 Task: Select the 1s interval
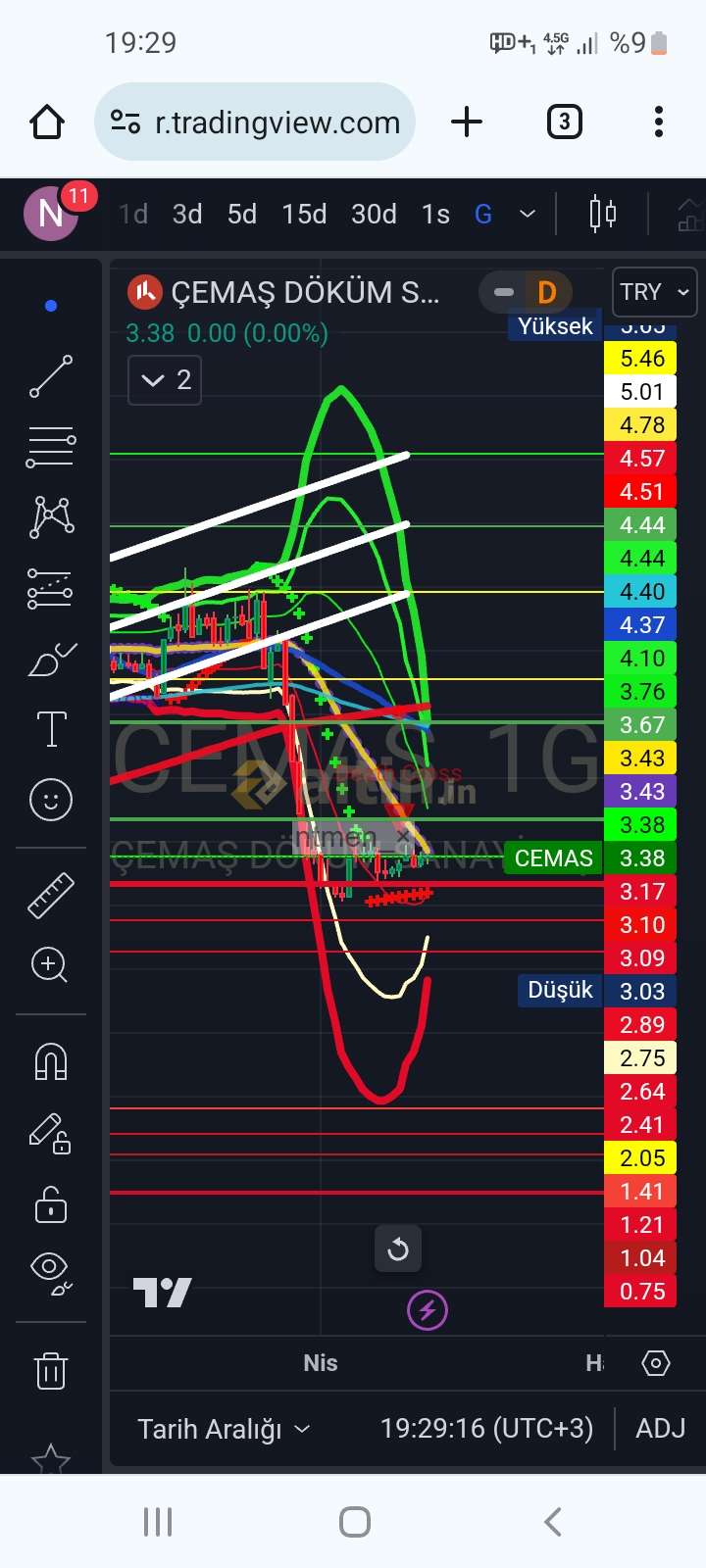coord(435,214)
